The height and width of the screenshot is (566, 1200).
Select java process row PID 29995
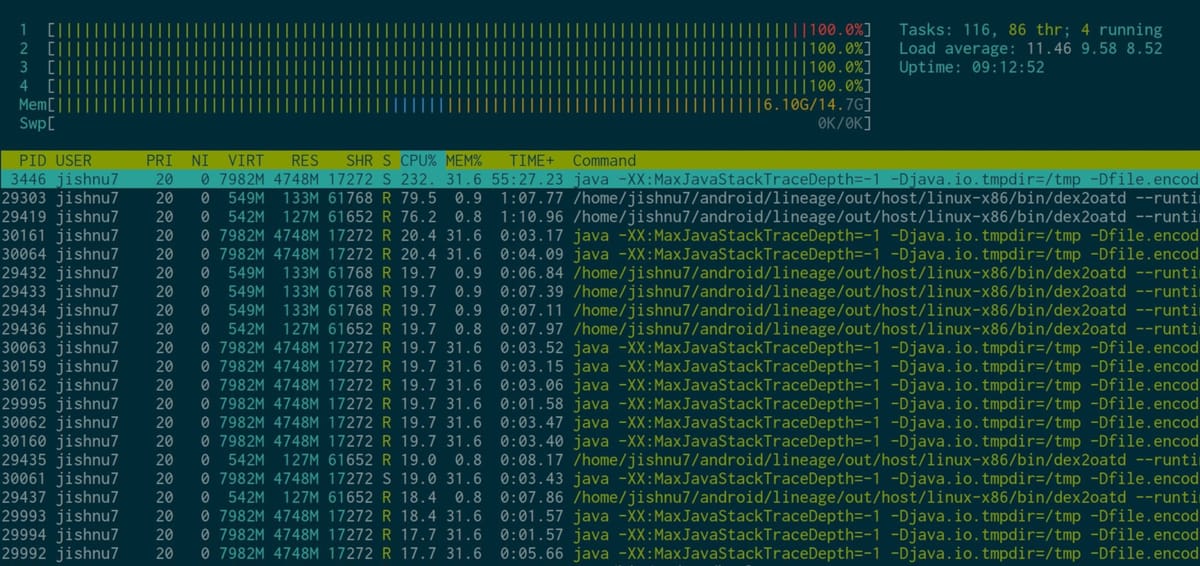[x=600, y=404]
